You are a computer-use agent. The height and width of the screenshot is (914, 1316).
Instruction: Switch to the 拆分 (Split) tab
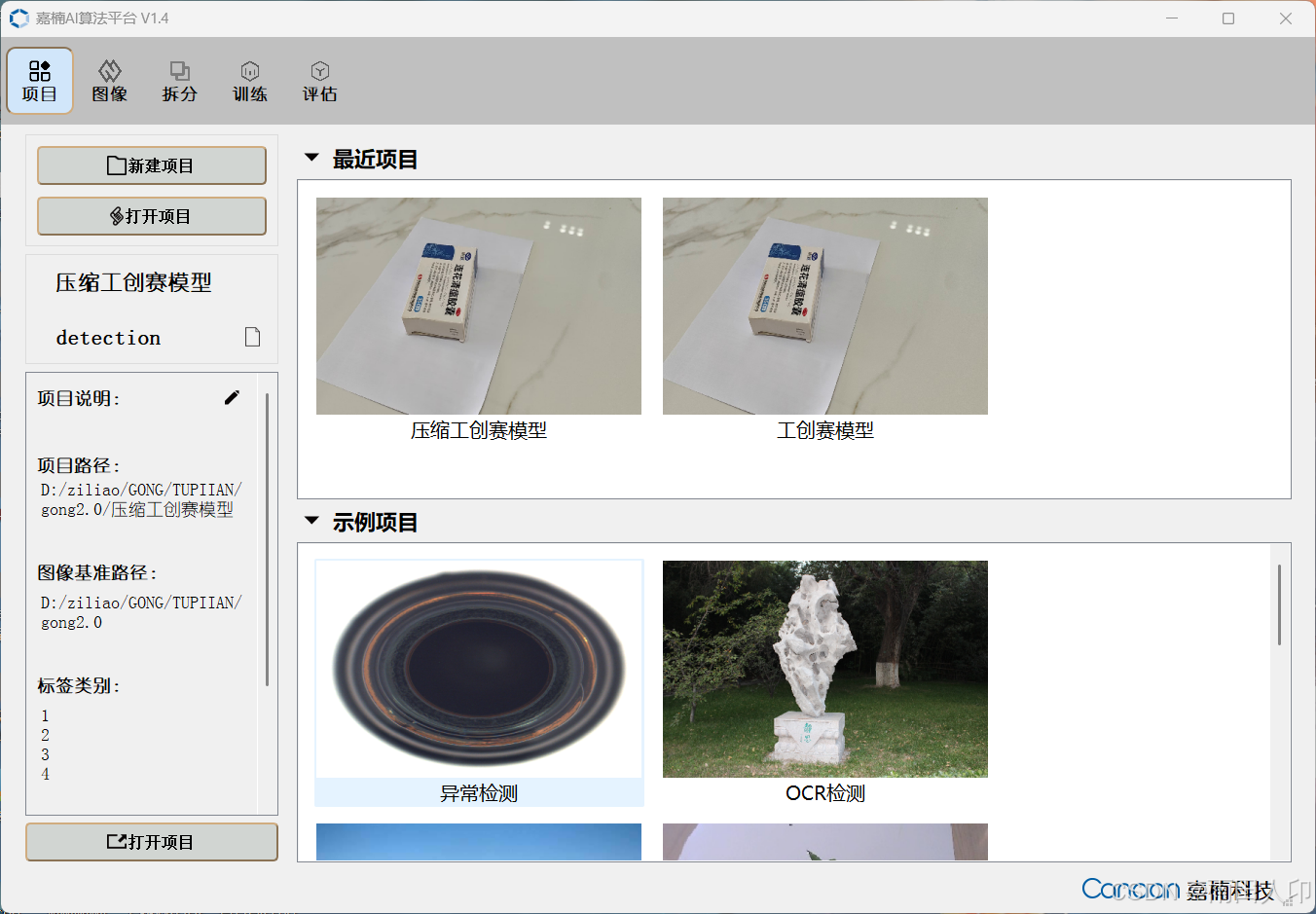click(x=180, y=81)
